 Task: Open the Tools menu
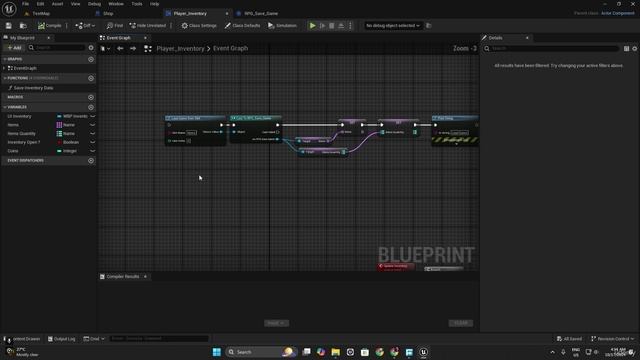[137, 4]
